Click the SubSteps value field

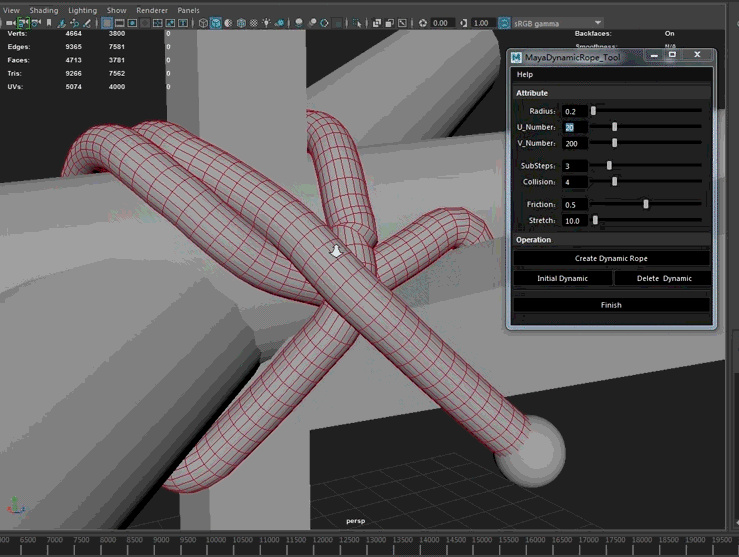(575, 166)
